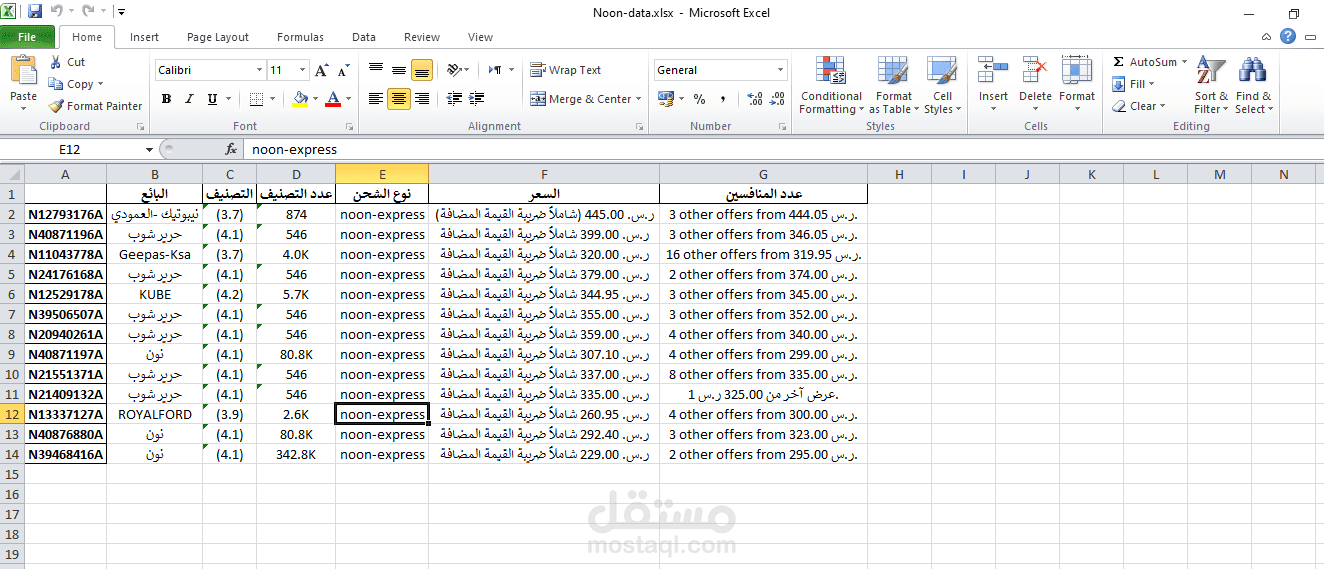Select Middle Align icon
This screenshot has width=1324, height=569.
click(399, 70)
